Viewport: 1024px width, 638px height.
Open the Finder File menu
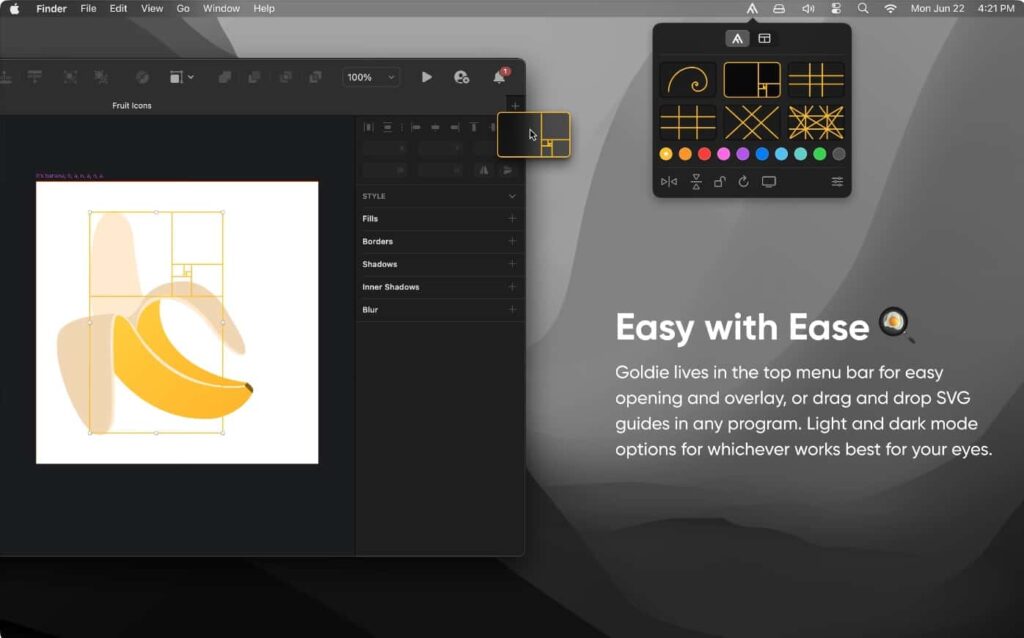(x=88, y=8)
